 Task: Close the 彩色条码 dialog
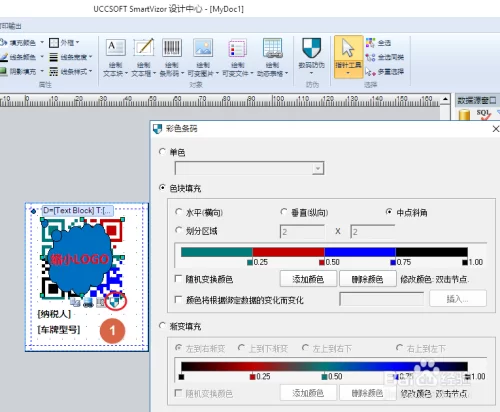496,129
